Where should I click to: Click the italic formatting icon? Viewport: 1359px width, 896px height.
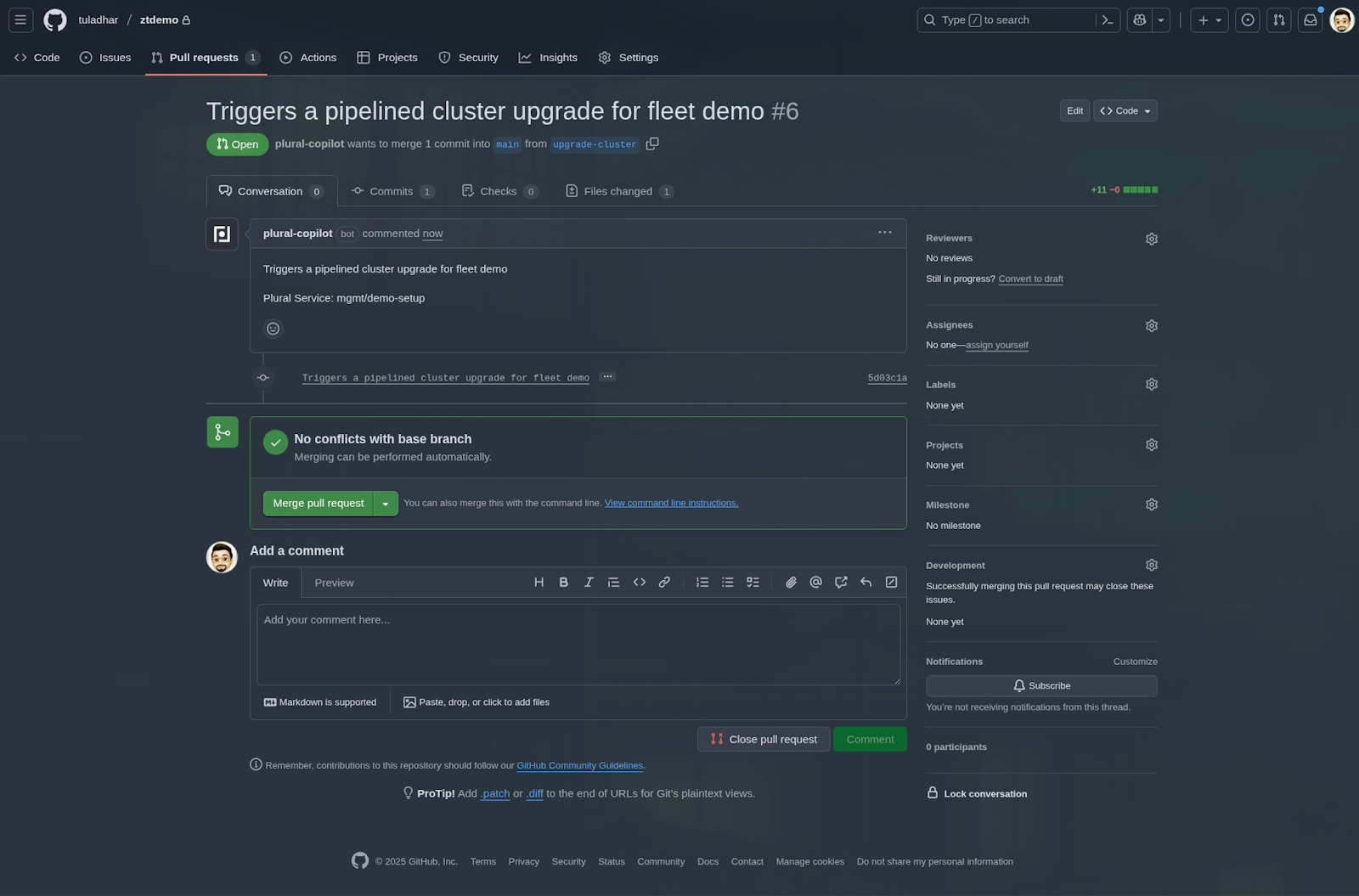589,583
